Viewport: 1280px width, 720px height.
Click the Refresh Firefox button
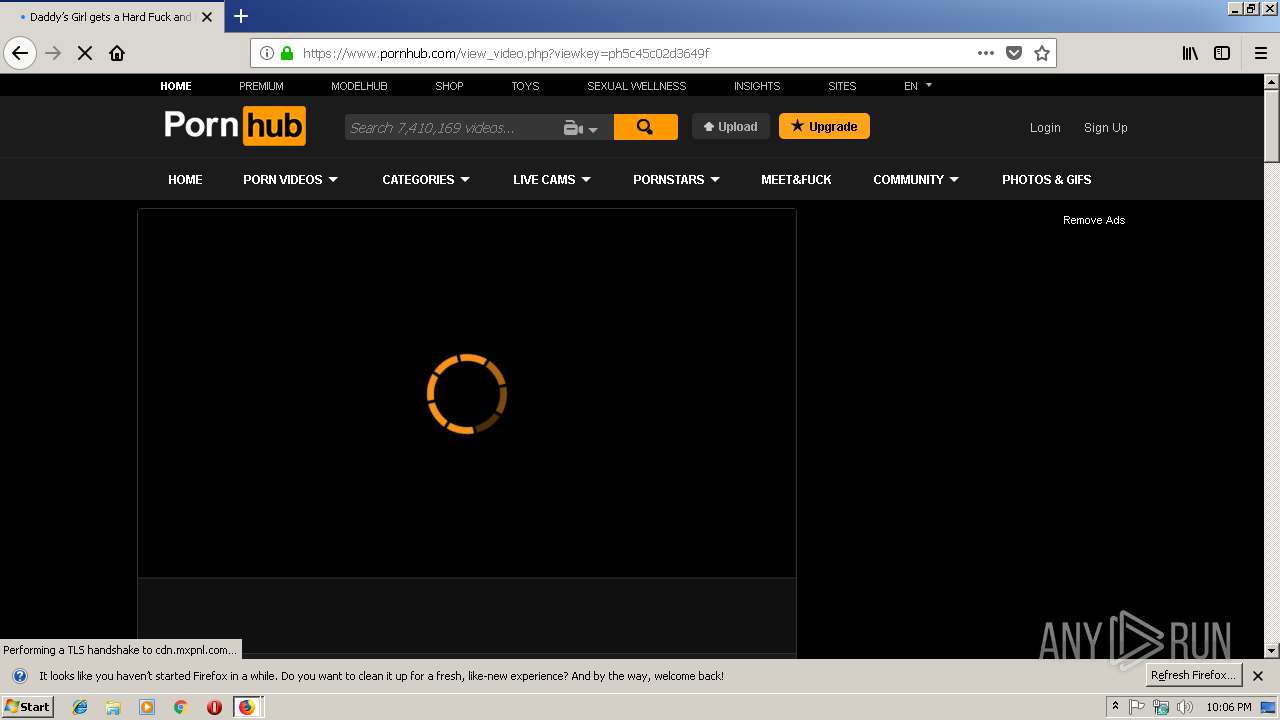pyautogui.click(x=1193, y=675)
